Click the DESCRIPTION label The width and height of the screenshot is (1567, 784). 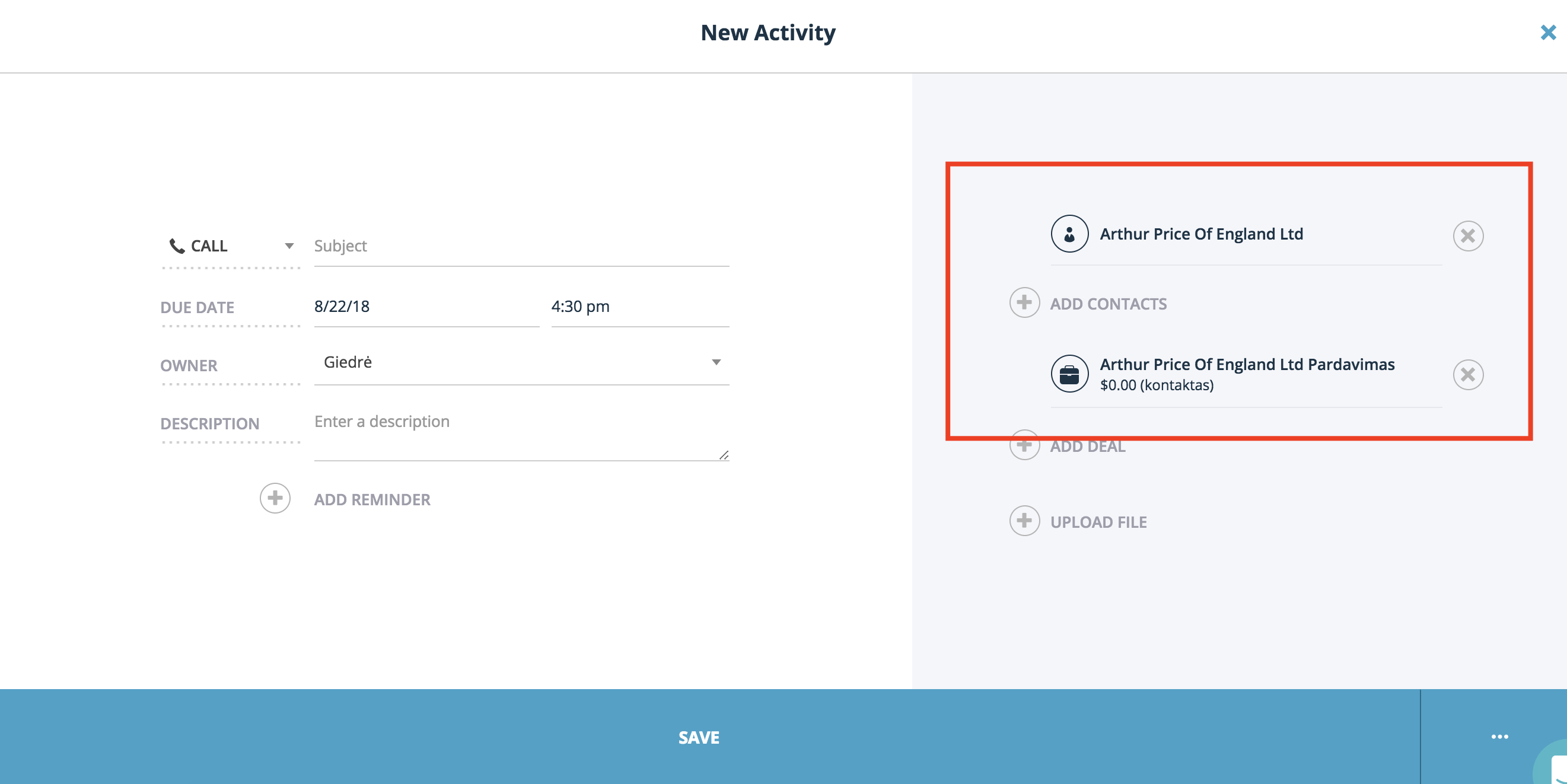tap(210, 424)
